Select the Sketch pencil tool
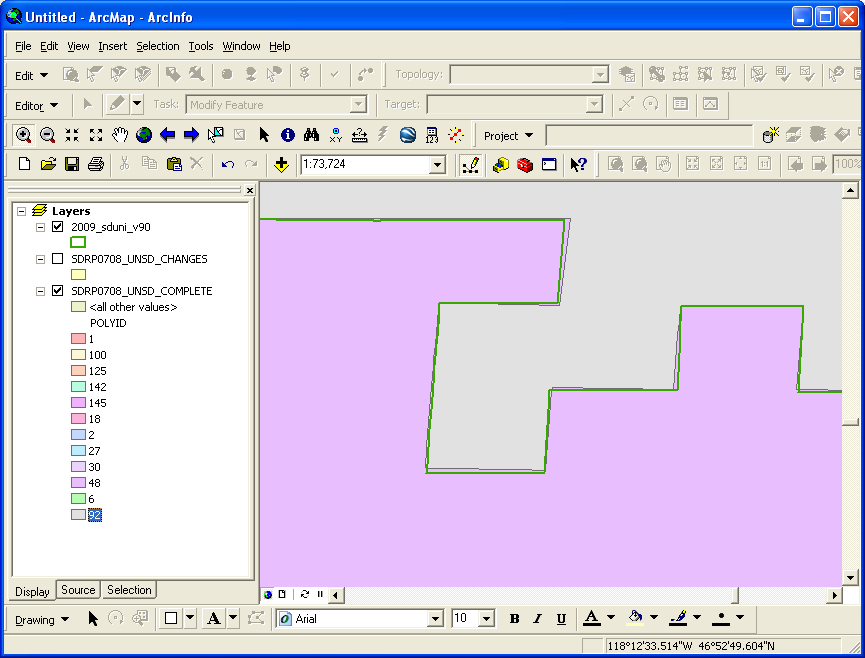 tap(117, 105)
